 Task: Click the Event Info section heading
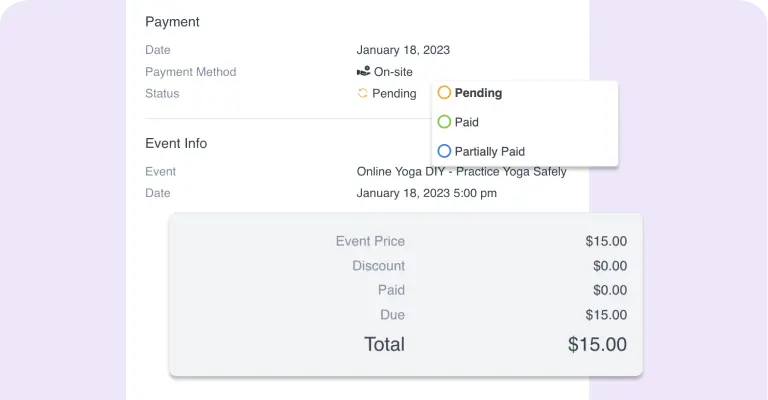click(x=176, y=143)
